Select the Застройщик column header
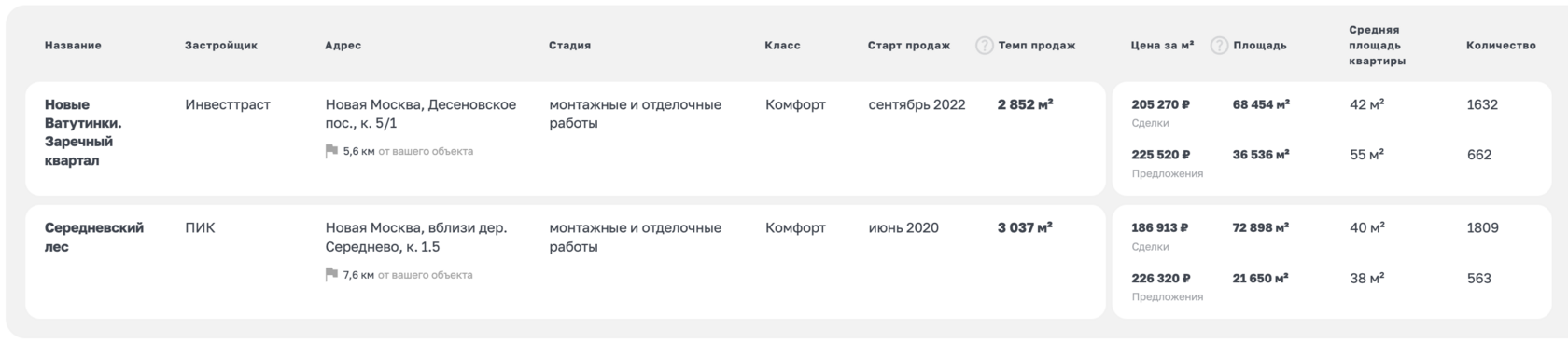 click(221, 45)
